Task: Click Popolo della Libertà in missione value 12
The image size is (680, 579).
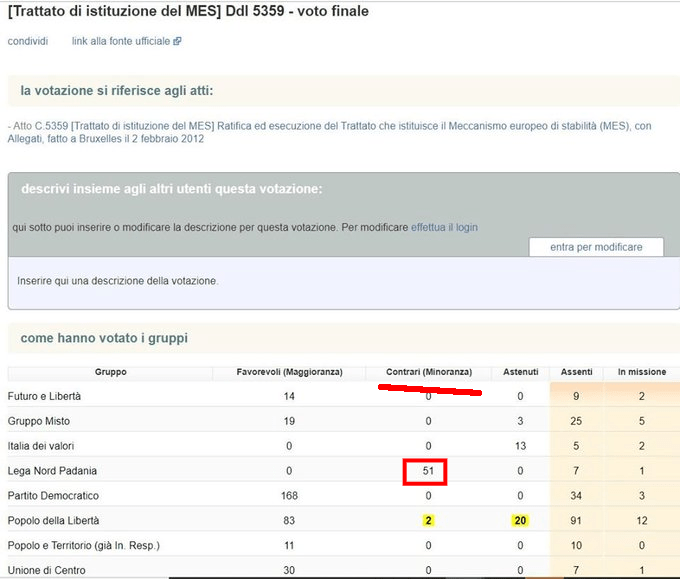Action: (642, 520)
